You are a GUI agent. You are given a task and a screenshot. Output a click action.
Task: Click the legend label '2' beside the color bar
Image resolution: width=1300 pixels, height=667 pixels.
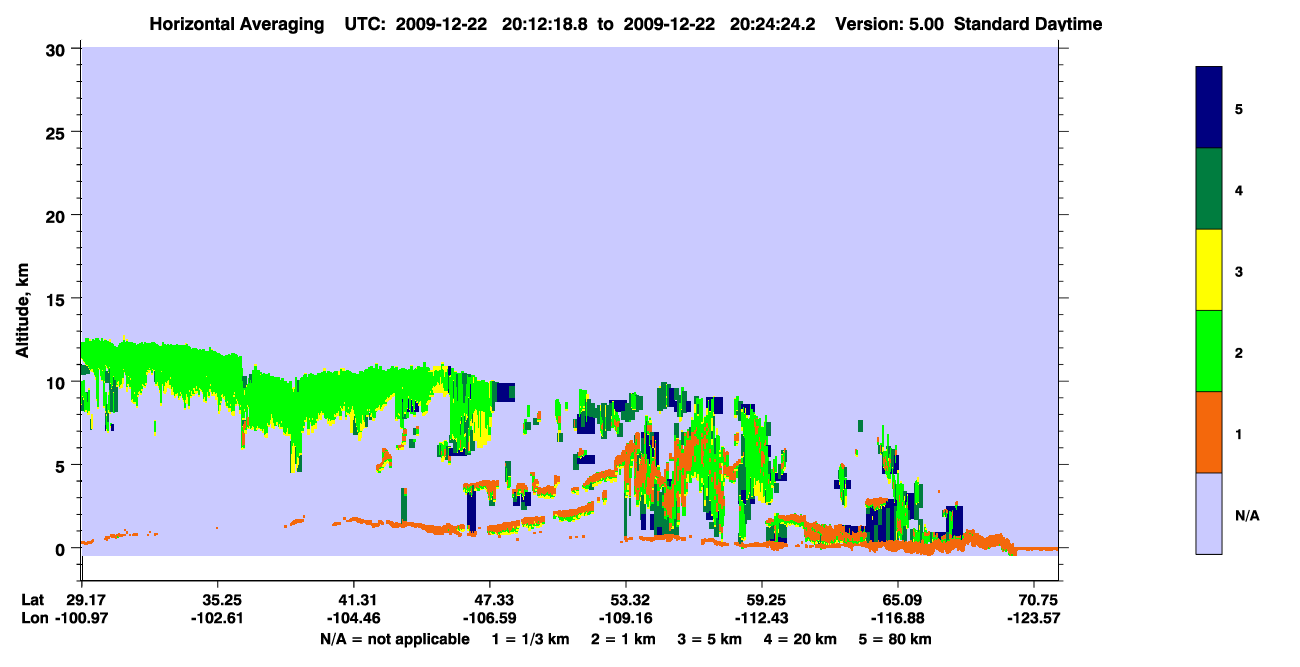tap(1239, 352)
